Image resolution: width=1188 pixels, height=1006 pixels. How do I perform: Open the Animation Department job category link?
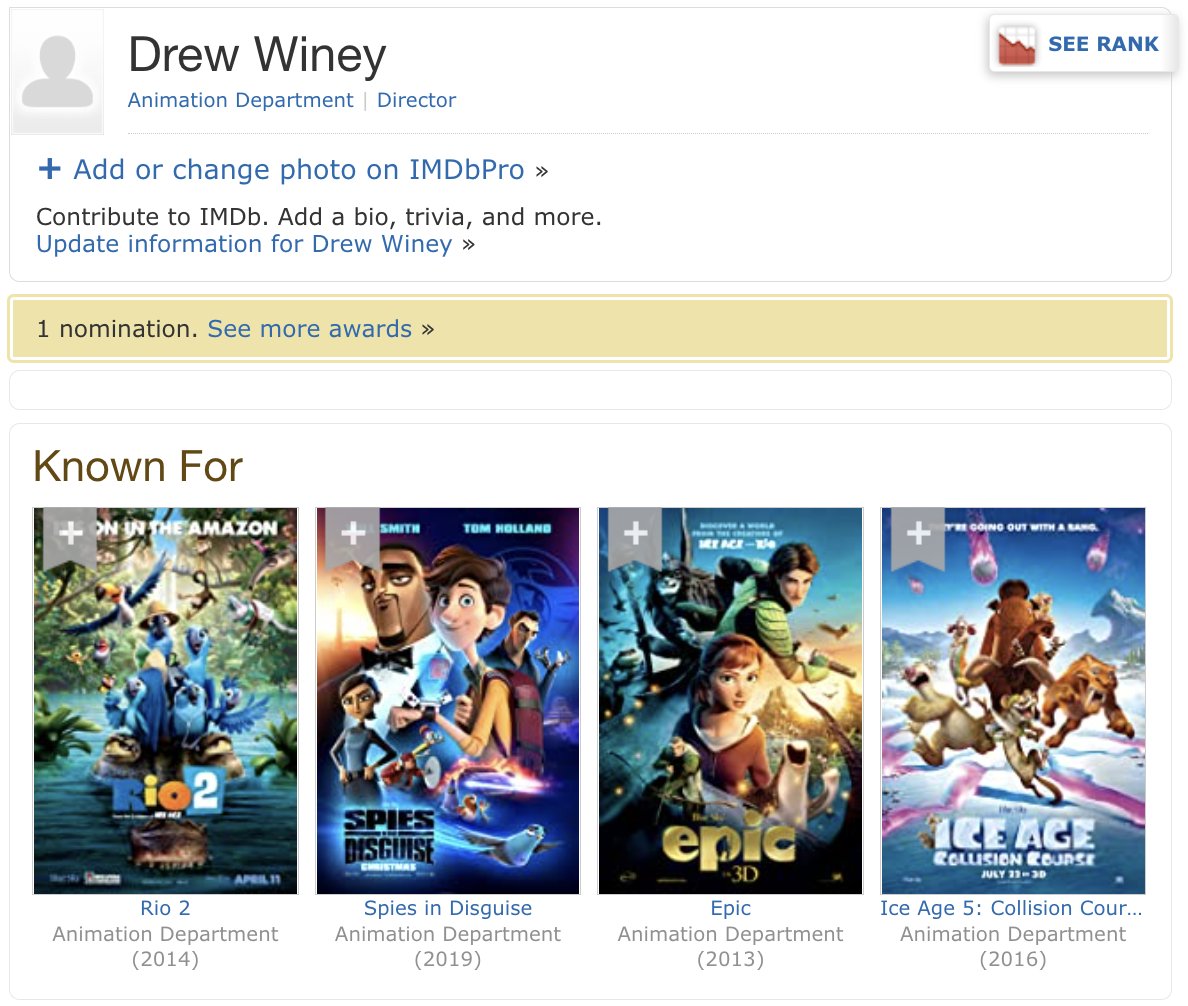240,100
